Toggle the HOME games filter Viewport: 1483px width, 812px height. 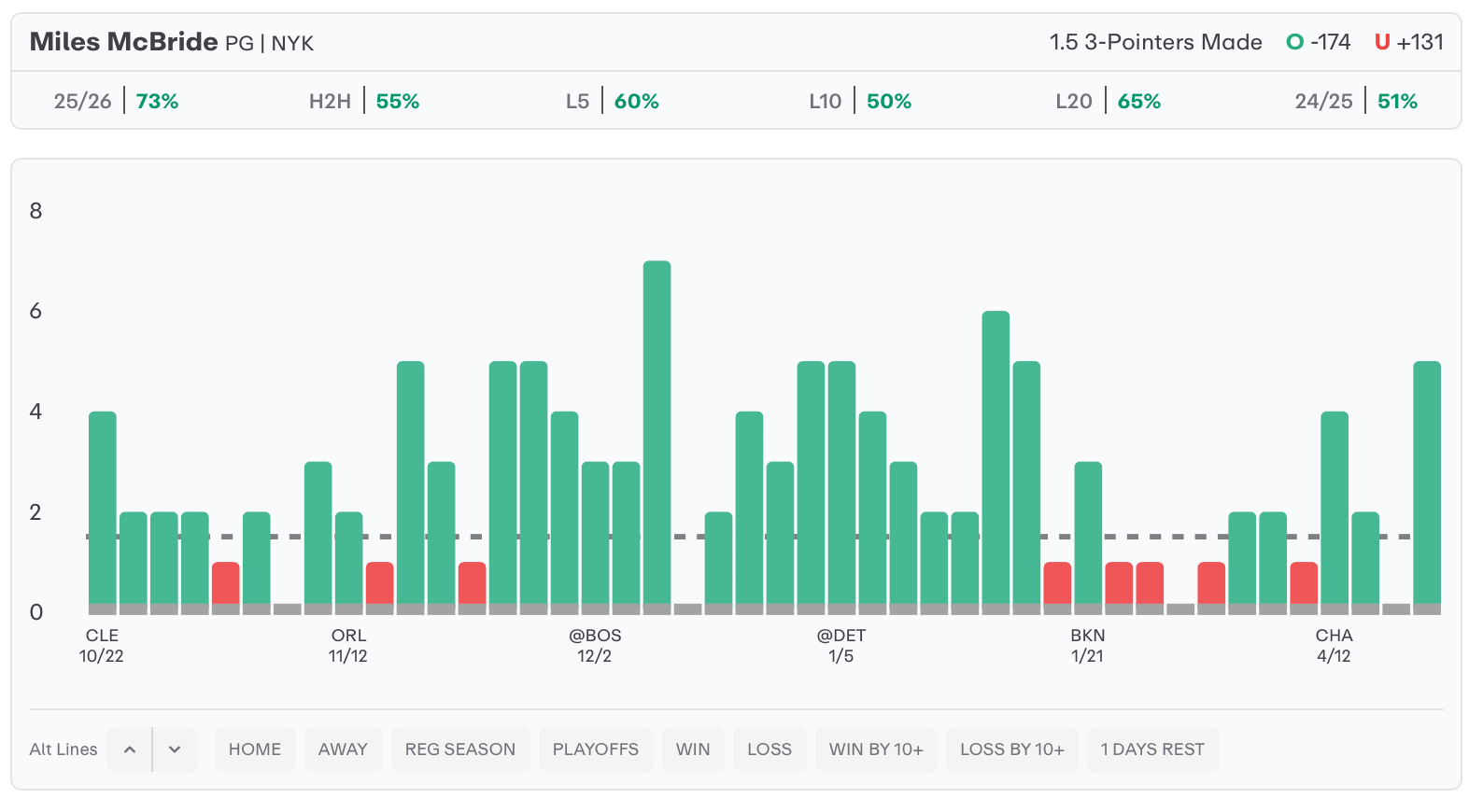click(x=255, y=749)
